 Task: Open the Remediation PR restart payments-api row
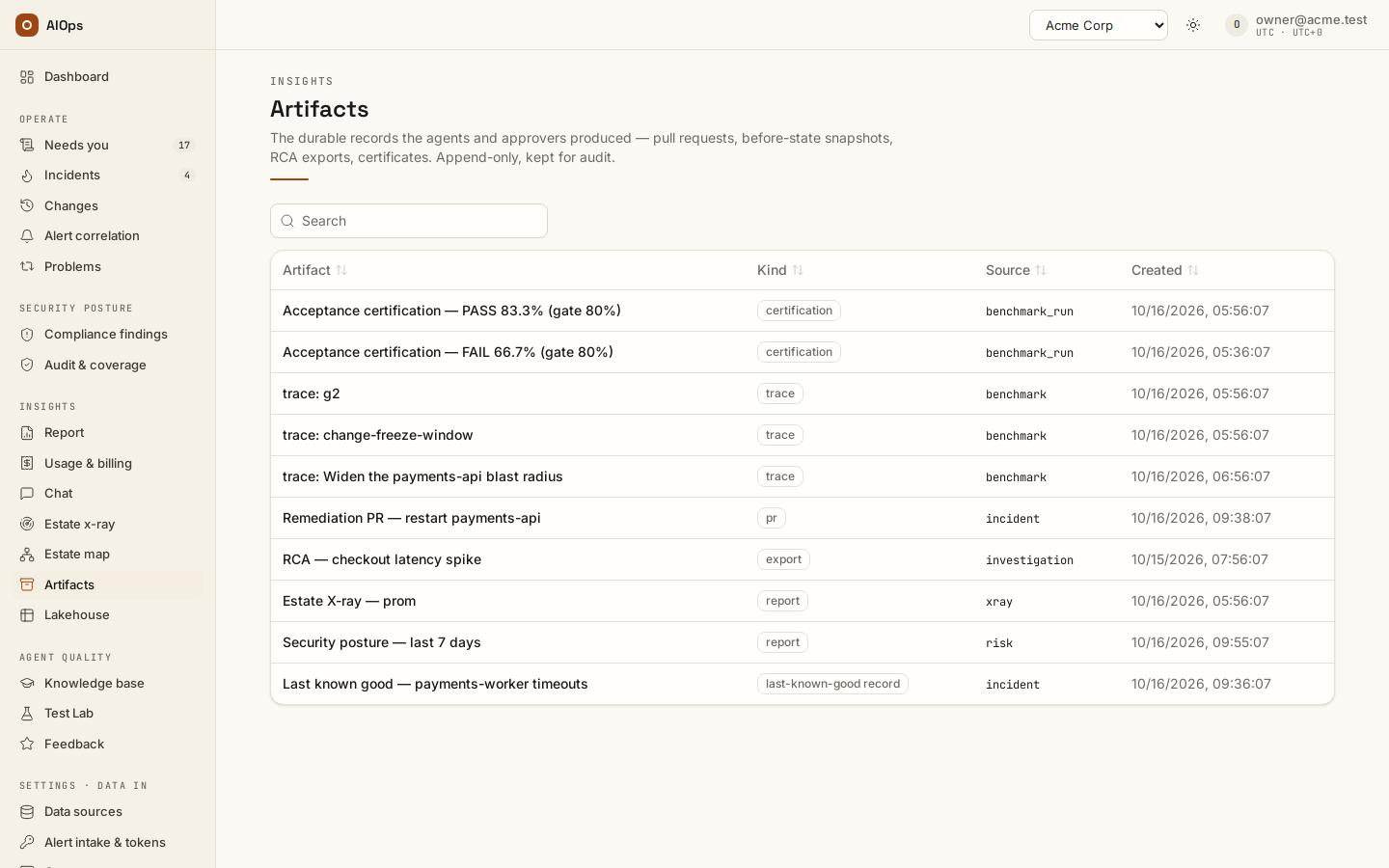[x=803, y=518]
